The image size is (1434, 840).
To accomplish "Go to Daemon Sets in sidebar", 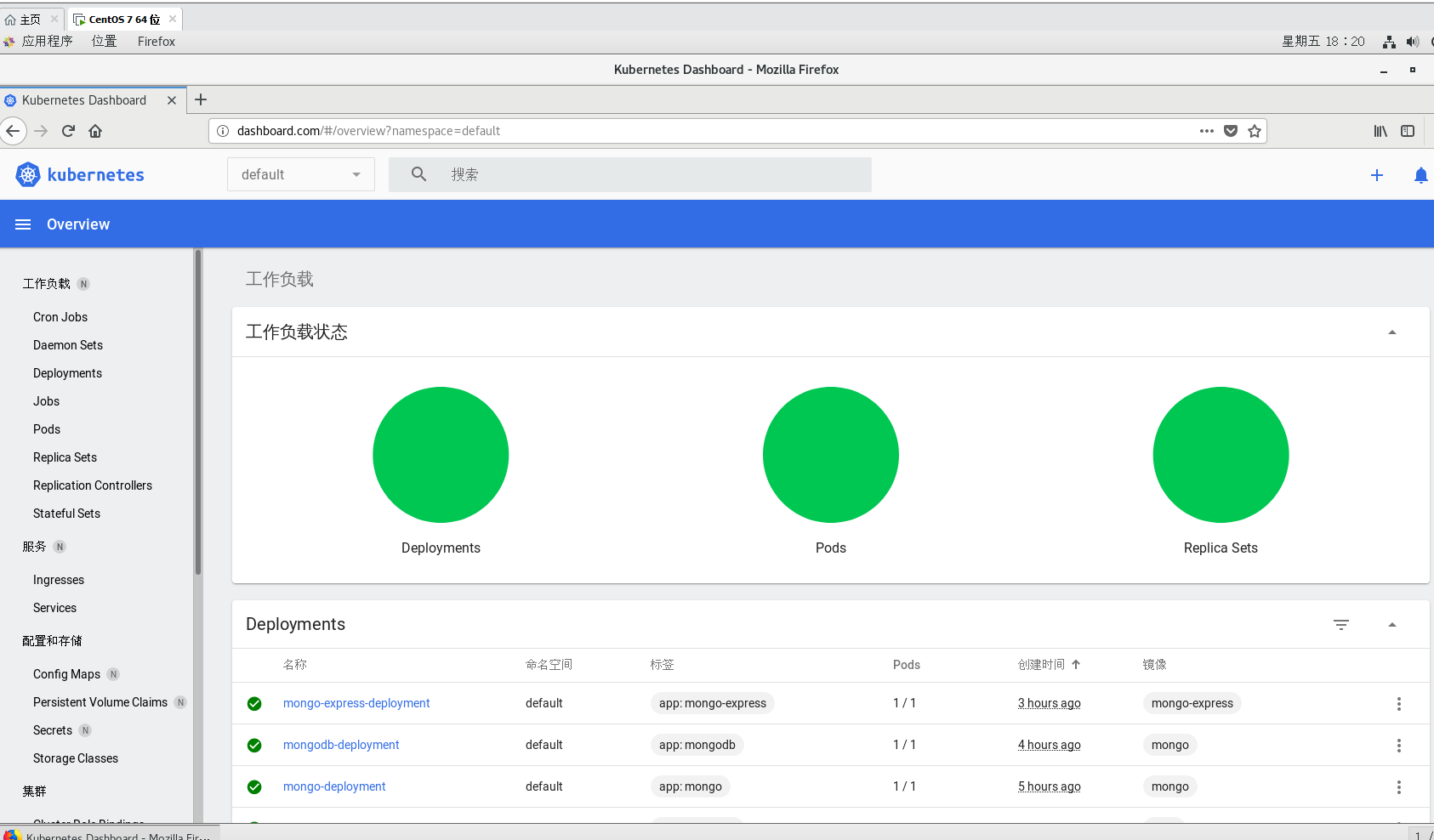I will pyautogui.click(x=68, y=345).
